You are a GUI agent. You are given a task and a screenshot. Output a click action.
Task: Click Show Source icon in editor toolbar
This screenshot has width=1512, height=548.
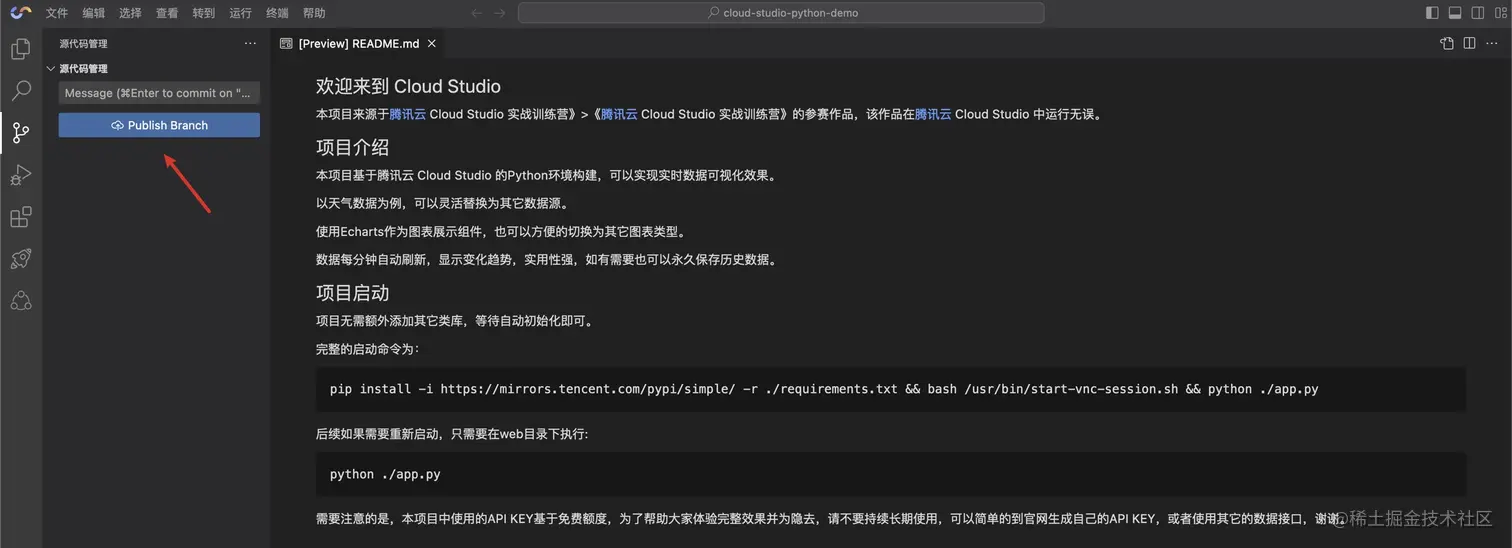1447,43
